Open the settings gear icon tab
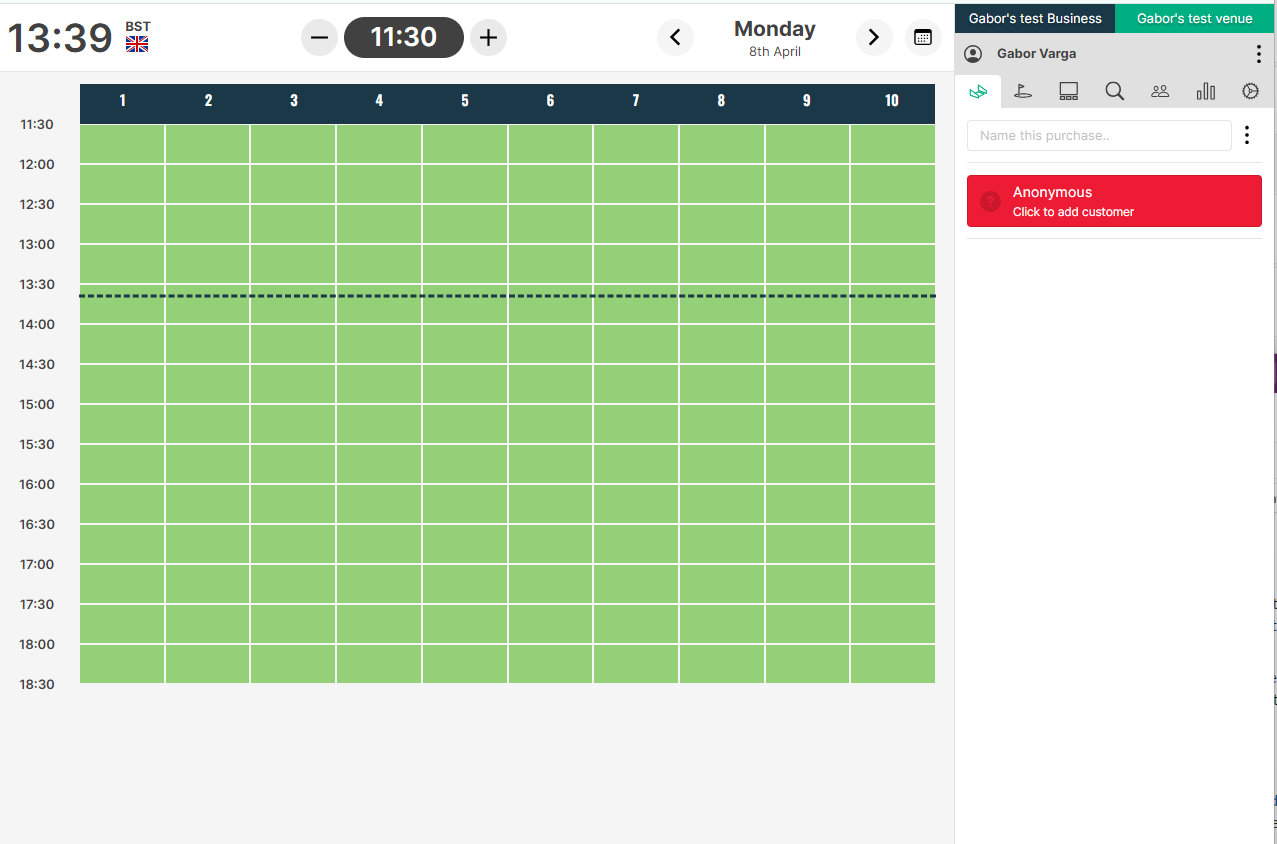The image size is (1277, 844). pos(1250,91)
